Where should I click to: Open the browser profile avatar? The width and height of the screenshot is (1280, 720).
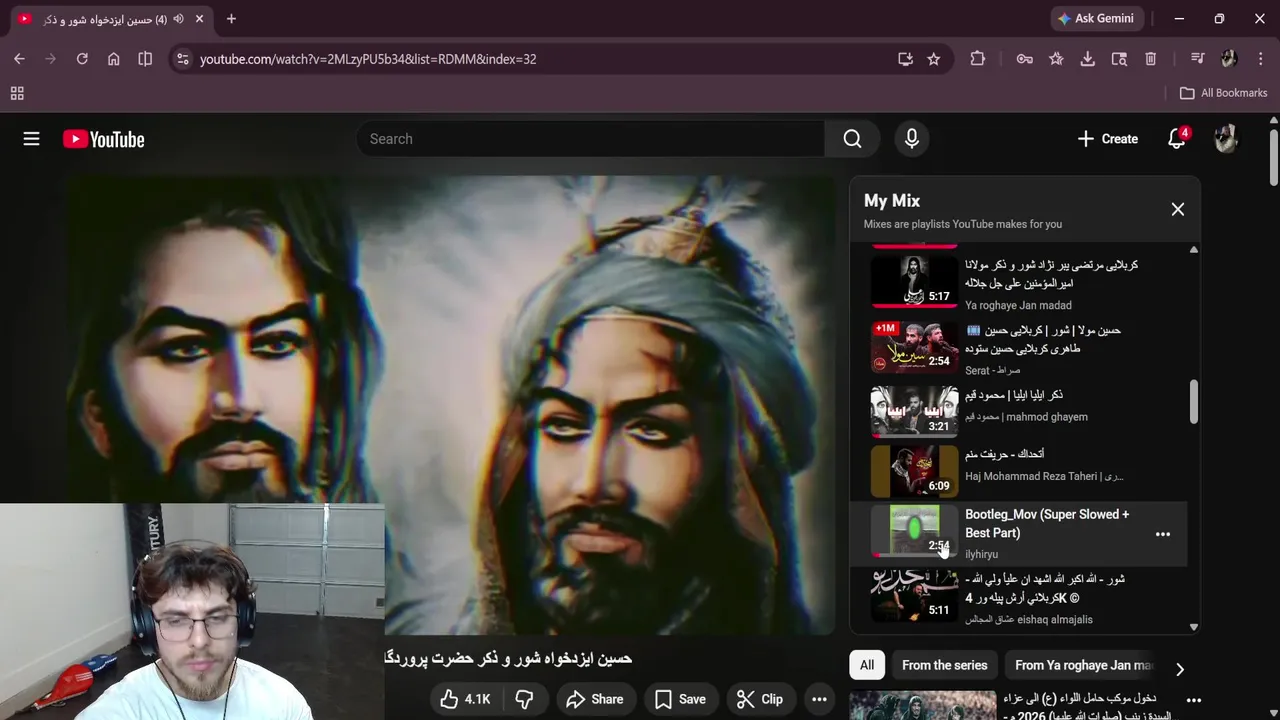pos(1229,59)
